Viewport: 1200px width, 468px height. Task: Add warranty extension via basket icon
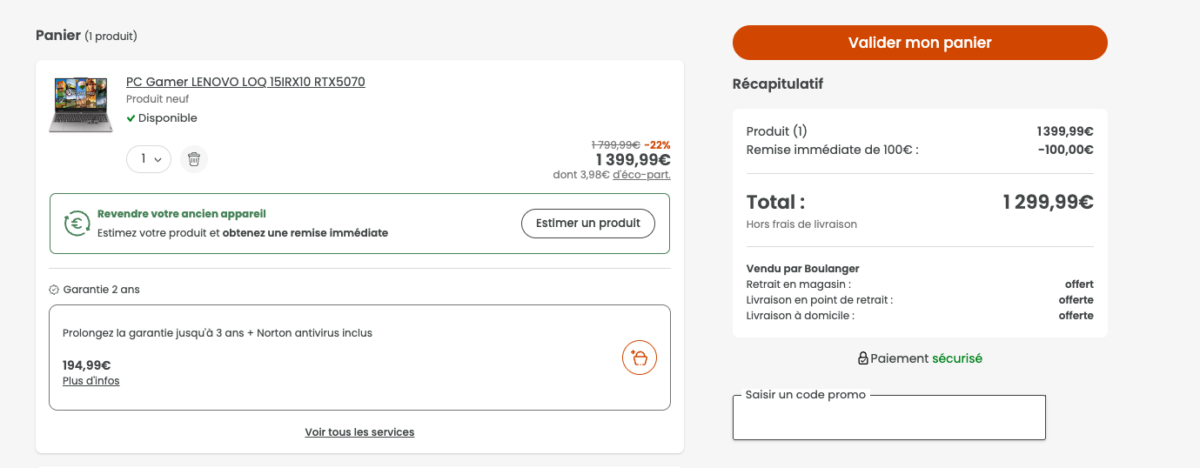[x=640, y=357]
